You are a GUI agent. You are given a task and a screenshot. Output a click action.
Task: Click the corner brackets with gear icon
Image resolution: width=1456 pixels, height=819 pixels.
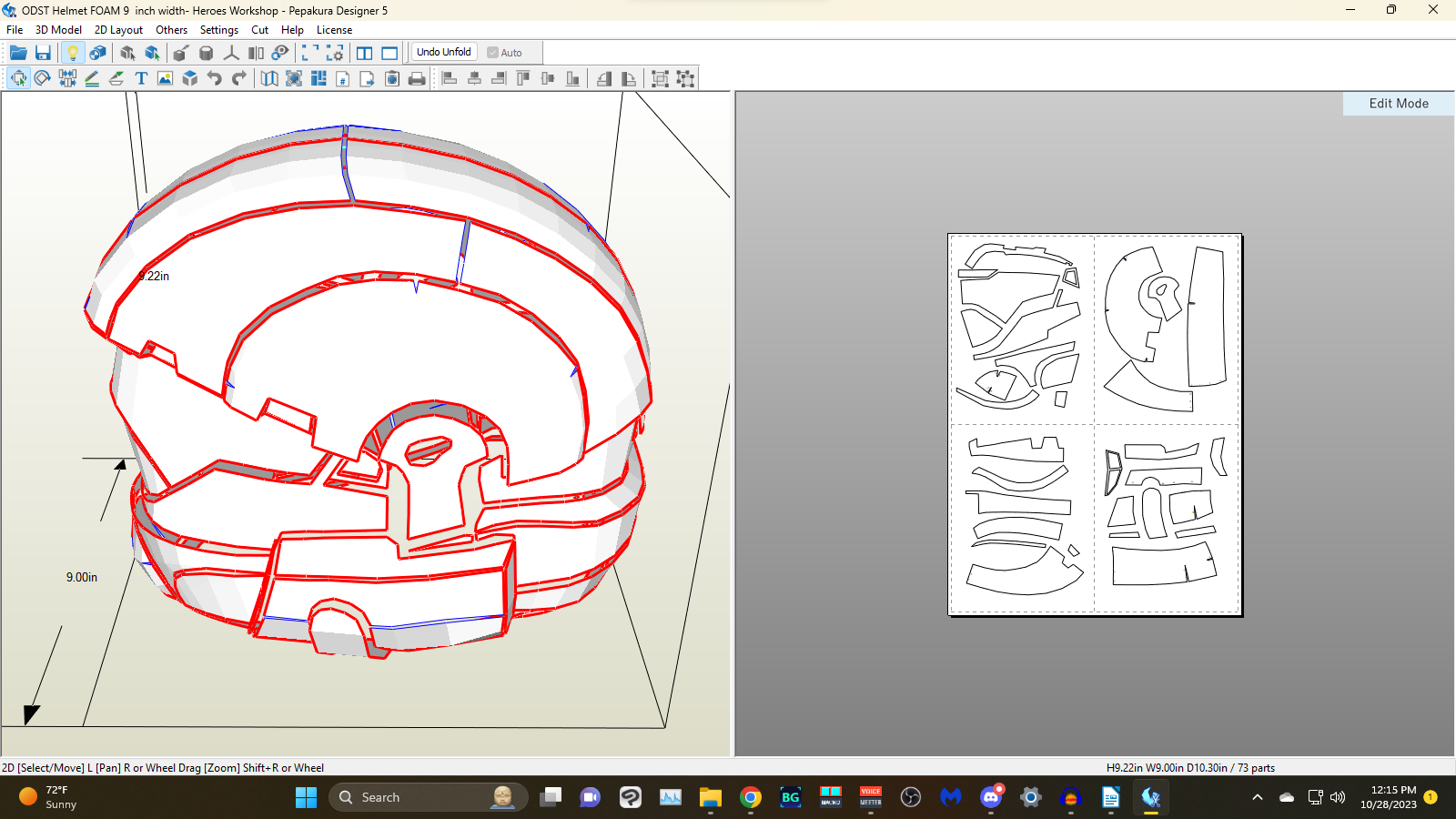pyautogui.click(x=335, y=53)
